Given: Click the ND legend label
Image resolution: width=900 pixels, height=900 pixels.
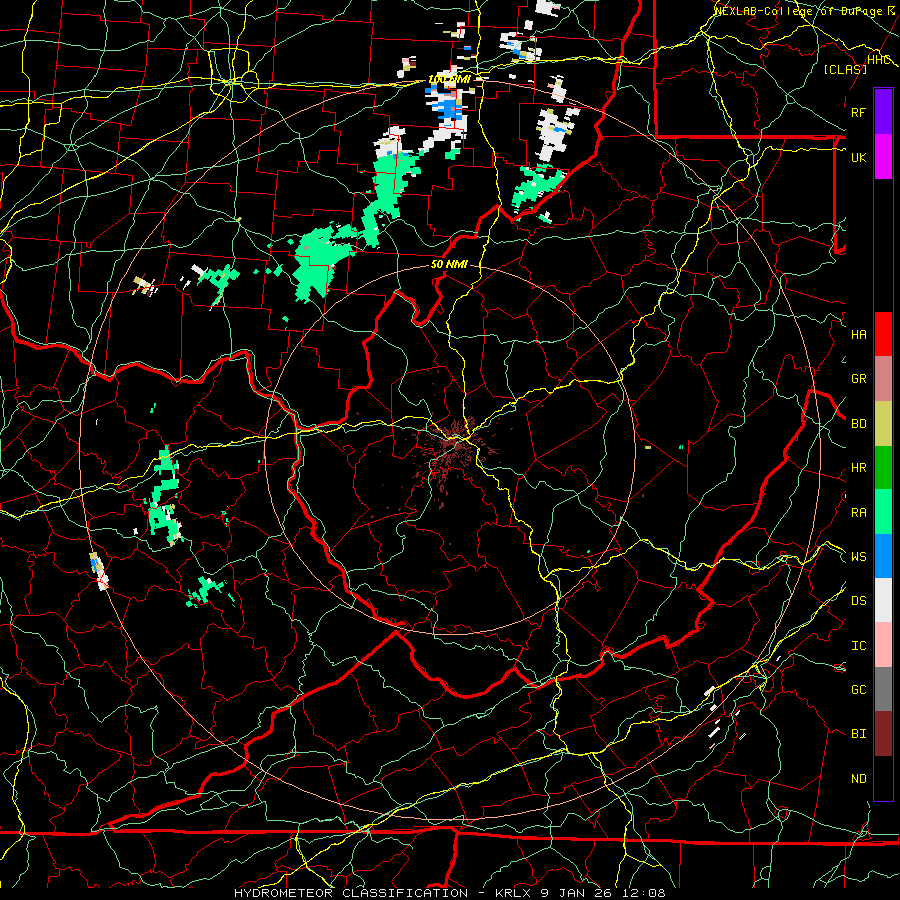Looking at the screenshot, I should coord(859,779).
